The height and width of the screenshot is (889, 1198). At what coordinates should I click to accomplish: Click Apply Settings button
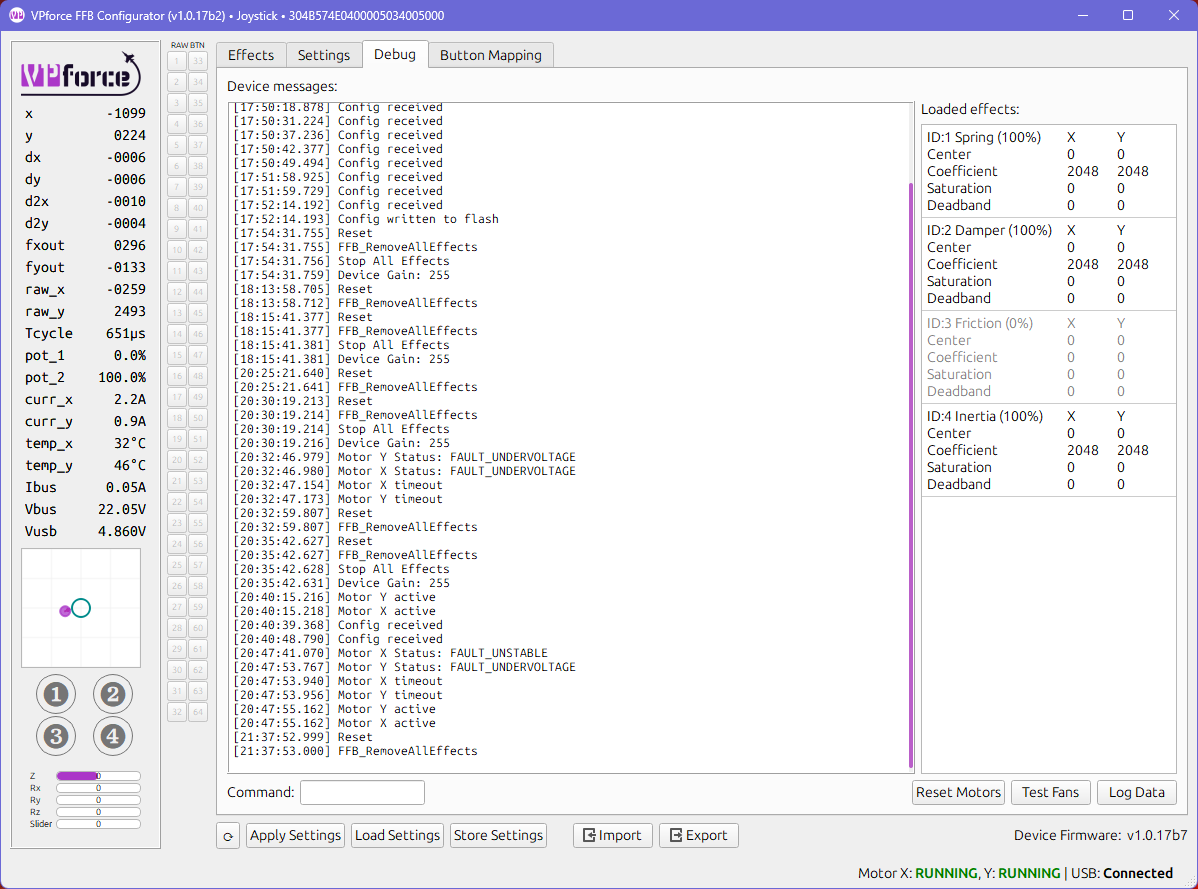tap(296, 836)
